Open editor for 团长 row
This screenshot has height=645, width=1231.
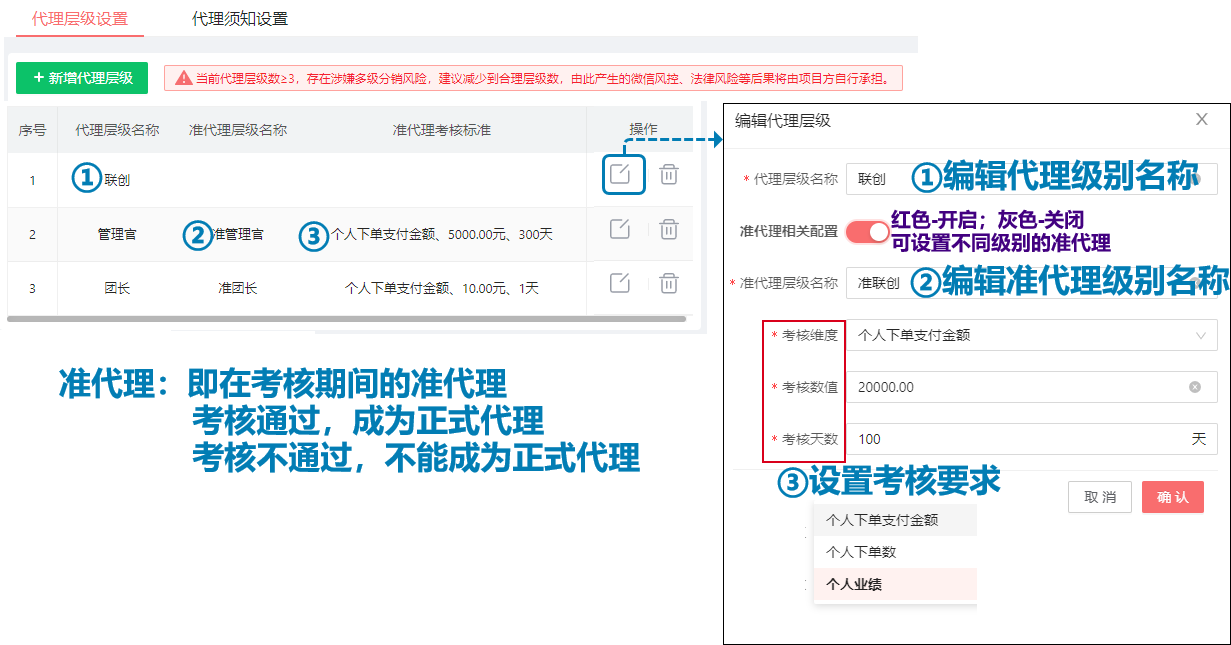(620, 283)
